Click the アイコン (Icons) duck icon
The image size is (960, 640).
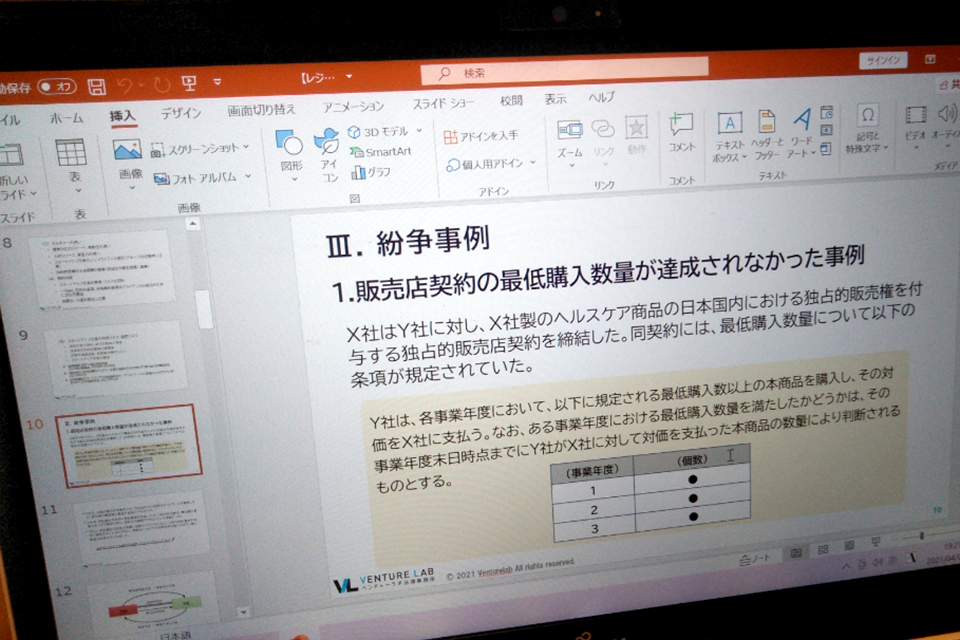coord(327,140)
